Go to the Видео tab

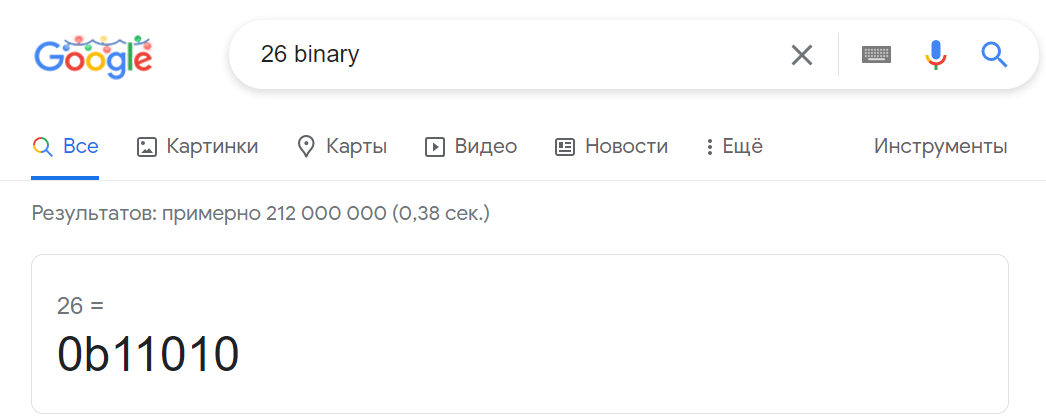click(x=472, y=147)
